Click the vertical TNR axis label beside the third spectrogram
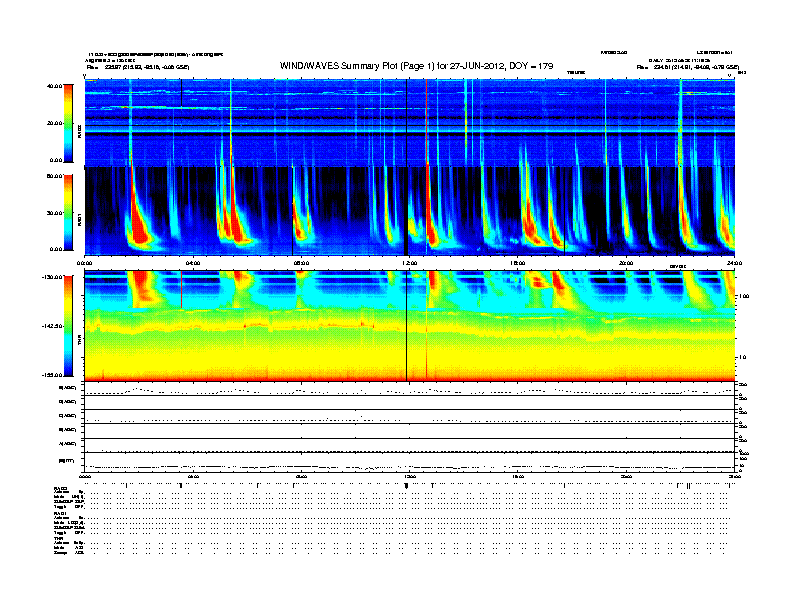The height and width of the screenshot is (612, 792). (x=79, y=341)
